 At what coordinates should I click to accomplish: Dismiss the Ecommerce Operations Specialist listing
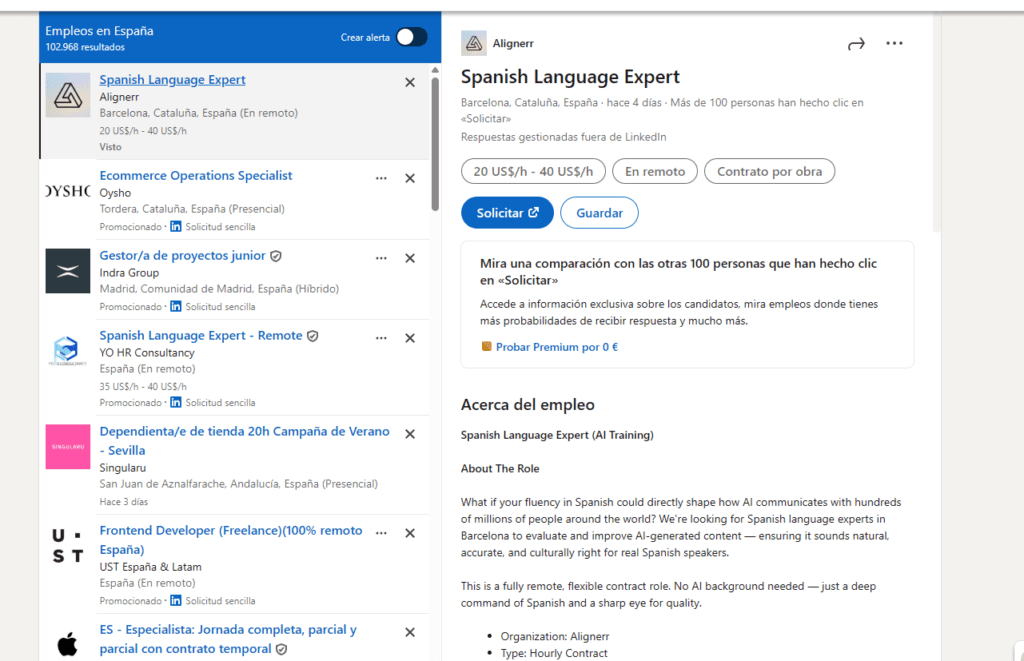[410, 178]
